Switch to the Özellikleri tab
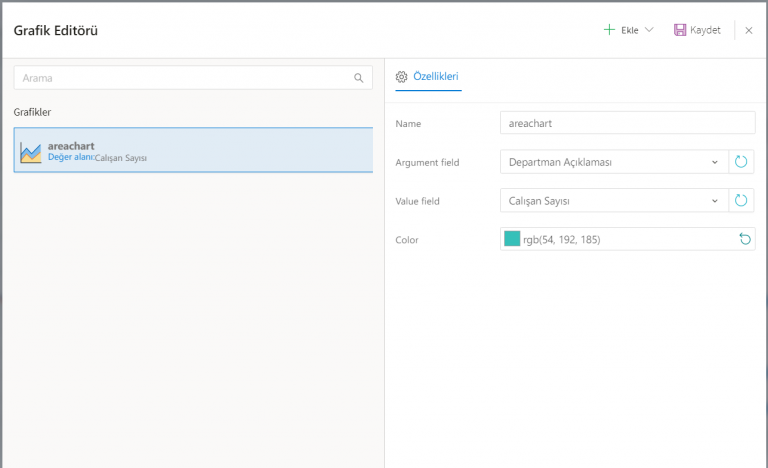This screenshot has width=768, height=468. click(x=435, y=76)
